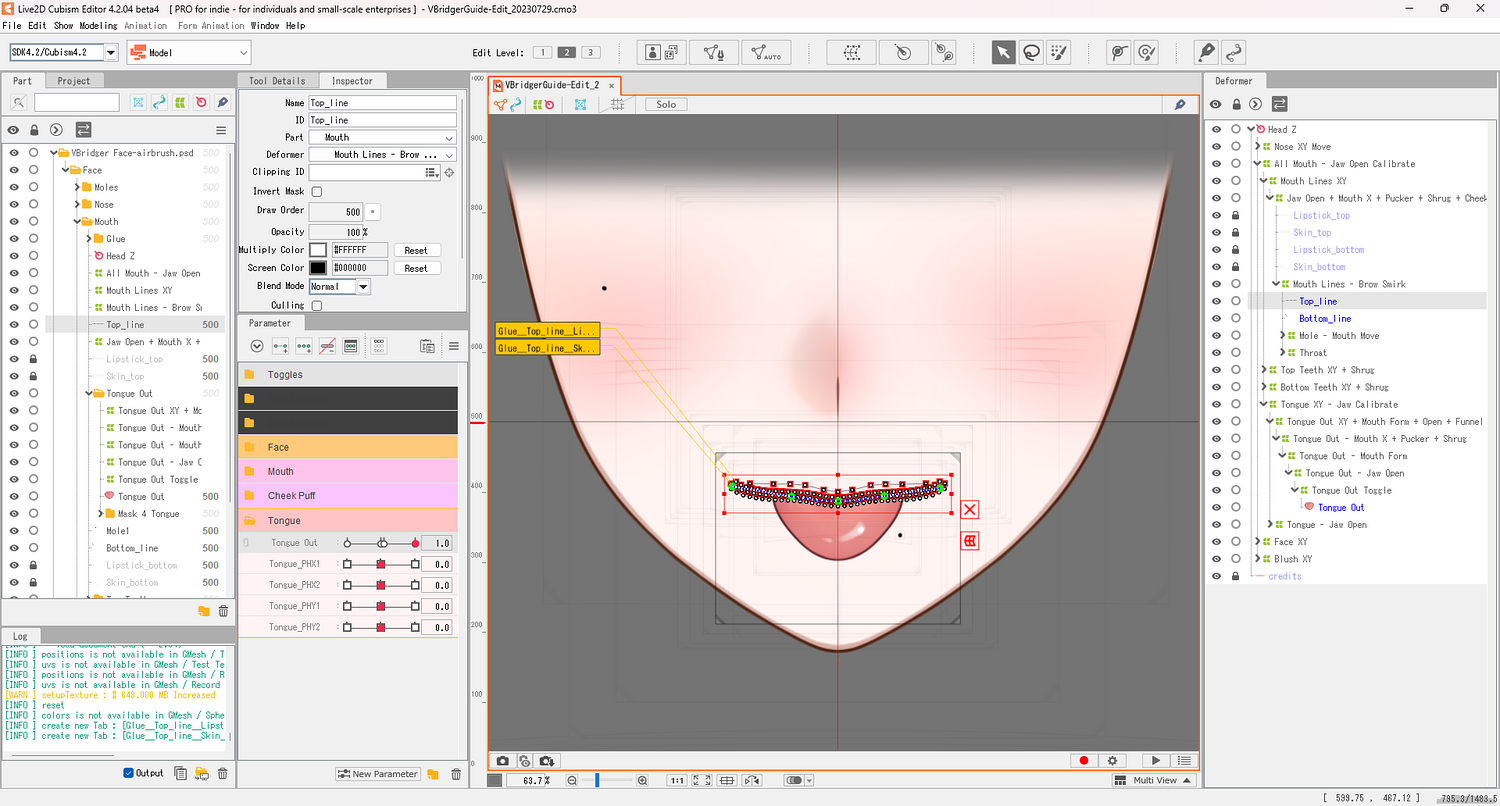Click the New Parameter button
The image size is (1500, 806).
(x=378, y=774)
